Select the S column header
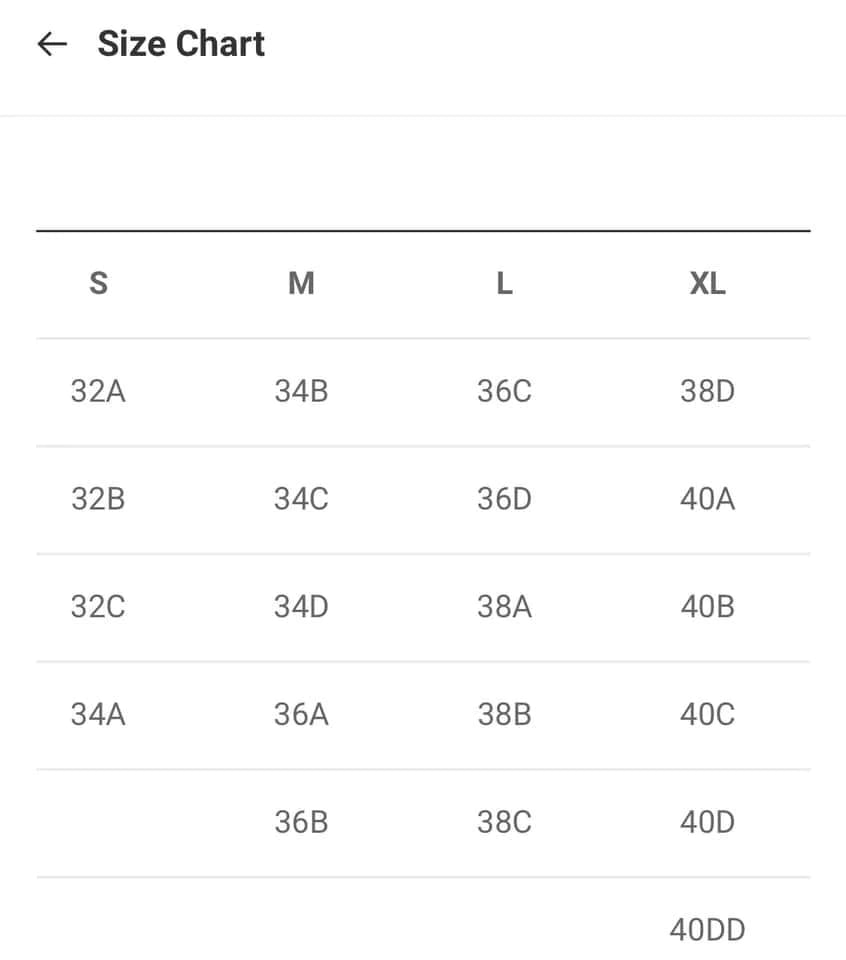This screenshot has height=960, width=846. pyautogui.click(x=98, y=284)
